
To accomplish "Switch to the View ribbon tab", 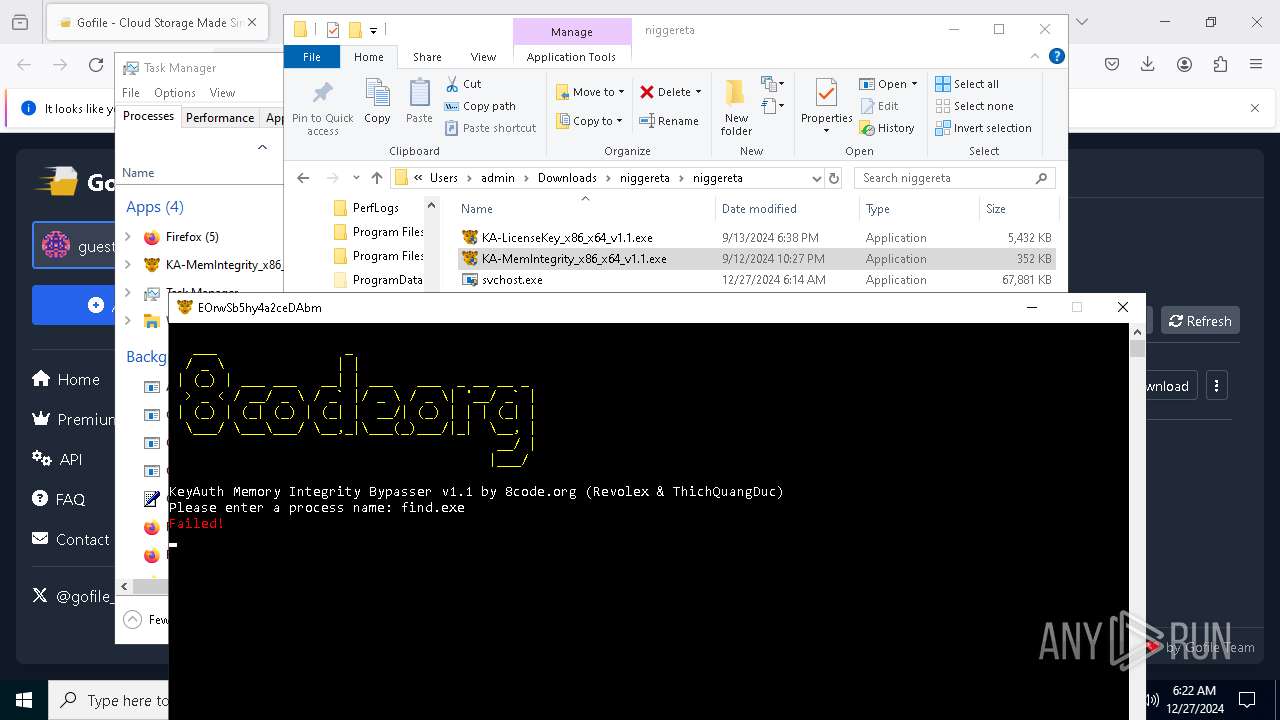I will 483,57.
